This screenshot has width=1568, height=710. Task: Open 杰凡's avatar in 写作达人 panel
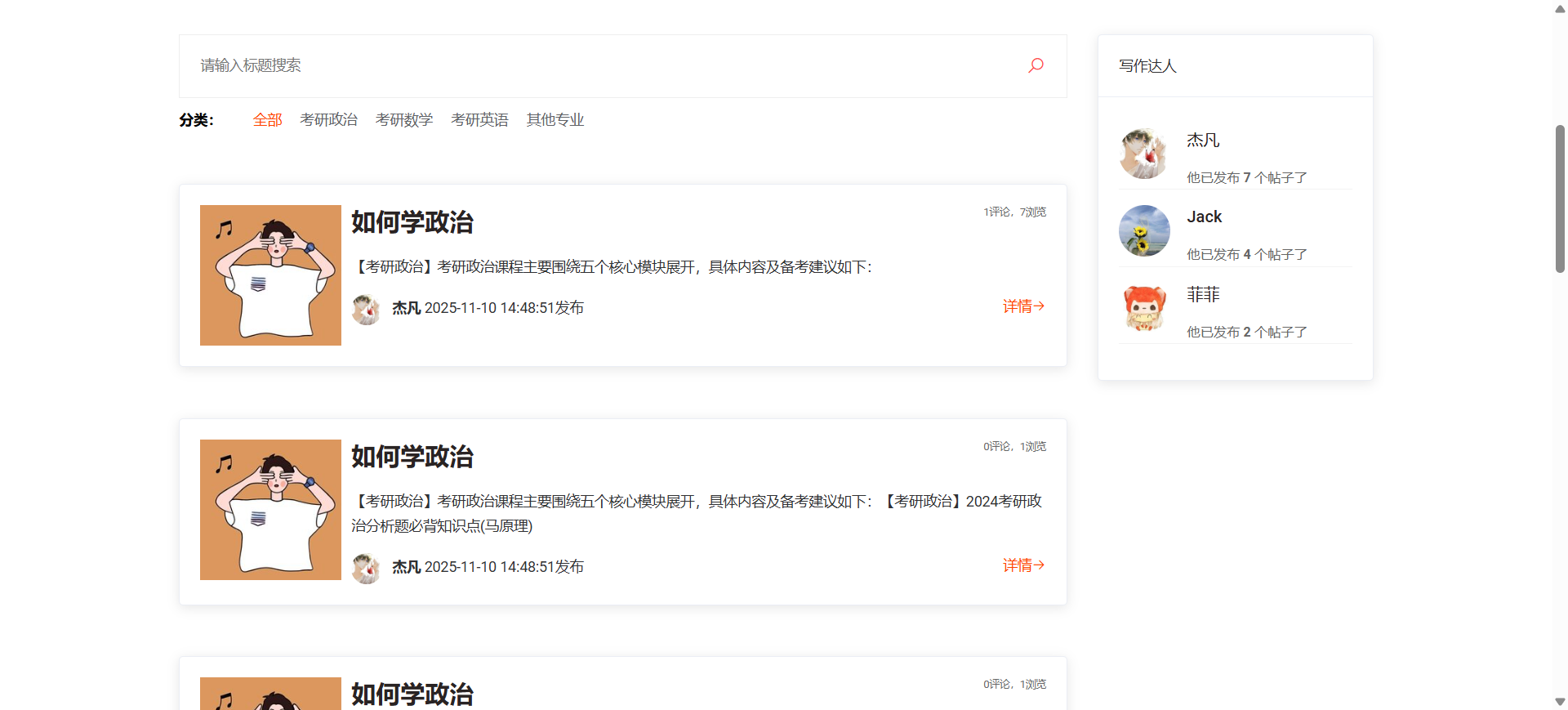coord(1144,154)
